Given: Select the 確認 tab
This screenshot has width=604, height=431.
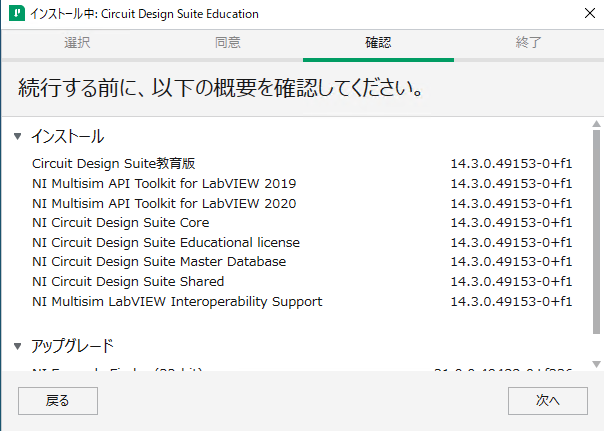Looking at the screenshot, I should 378,42.
